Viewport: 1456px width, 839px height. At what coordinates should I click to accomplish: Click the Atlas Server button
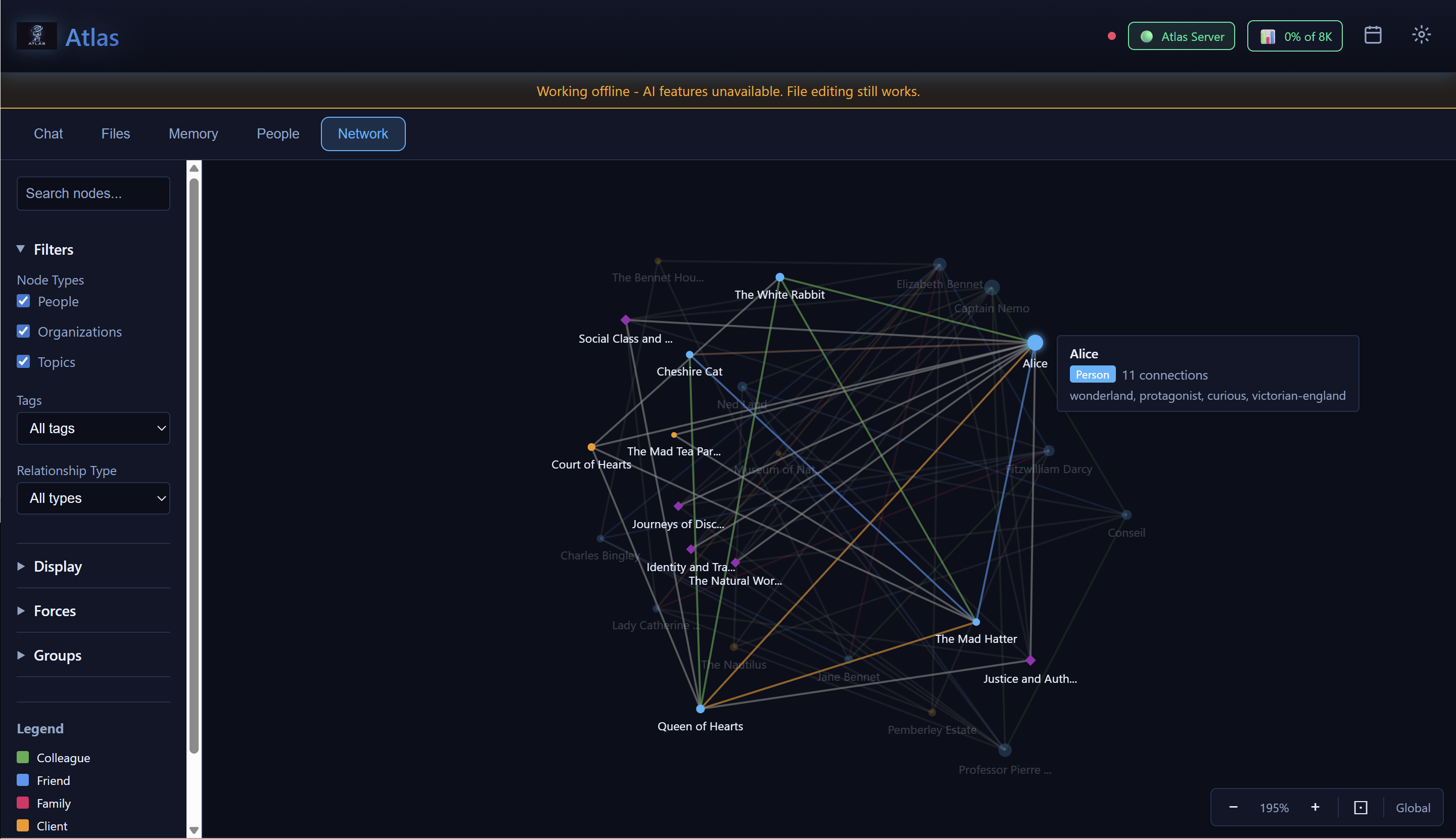pyautogui.click(x=1181, y=36)
